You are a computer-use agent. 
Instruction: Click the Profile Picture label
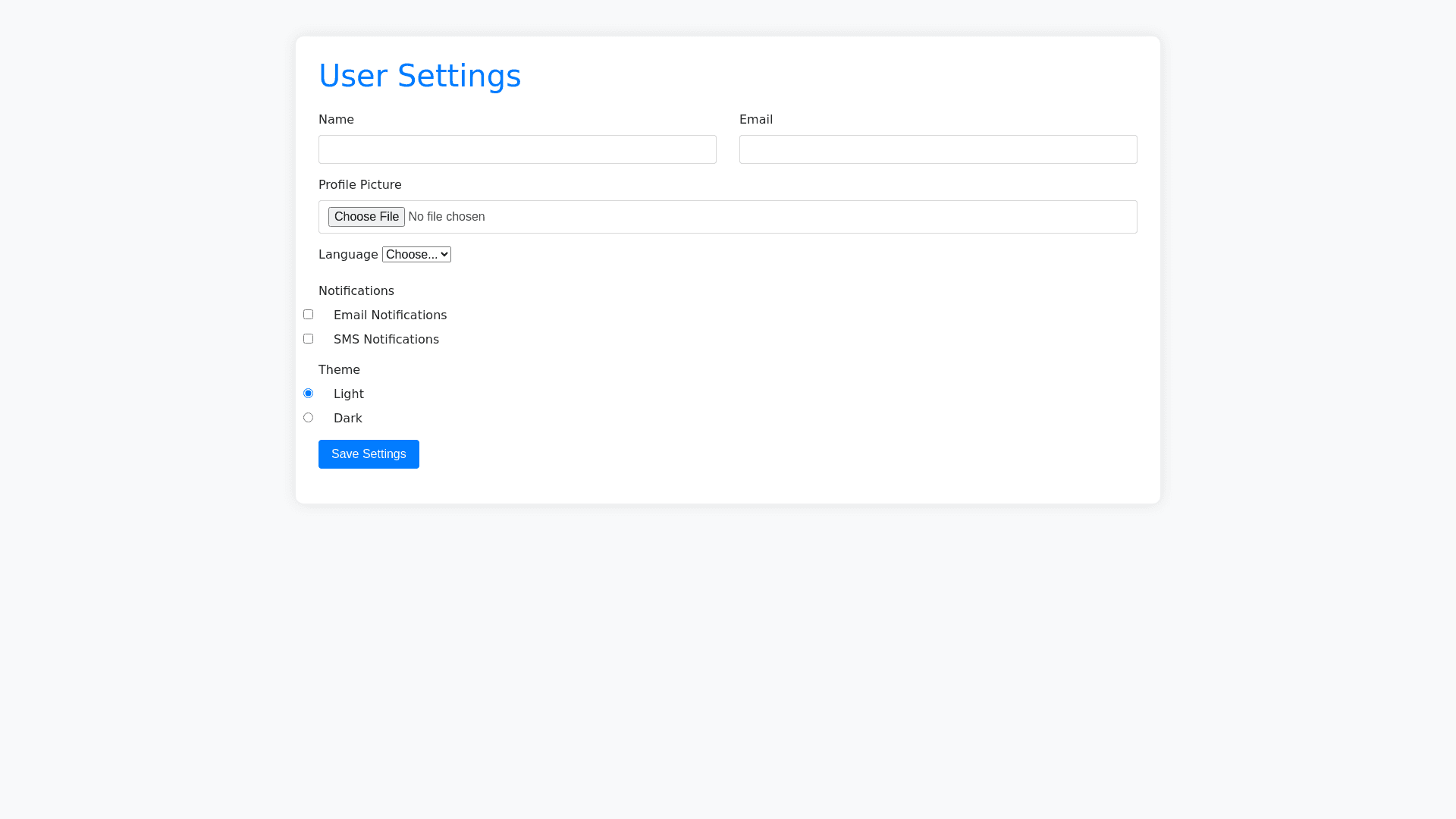click(360, 185)
